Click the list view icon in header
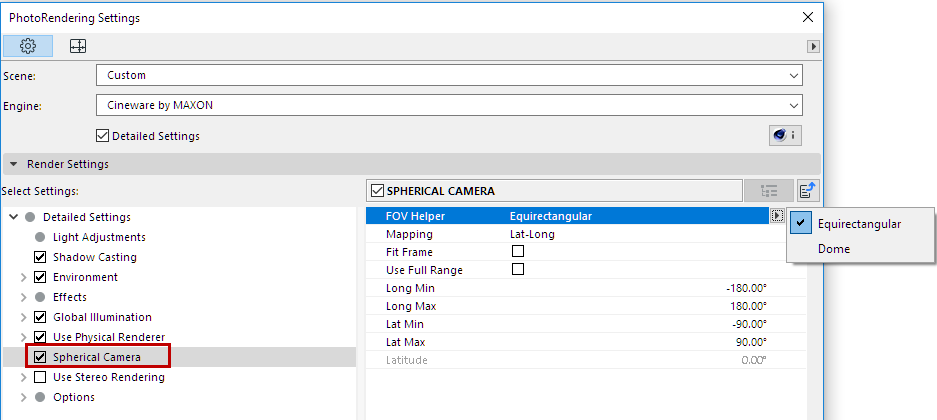The image size is (937, 420). (x=768, y=191)
